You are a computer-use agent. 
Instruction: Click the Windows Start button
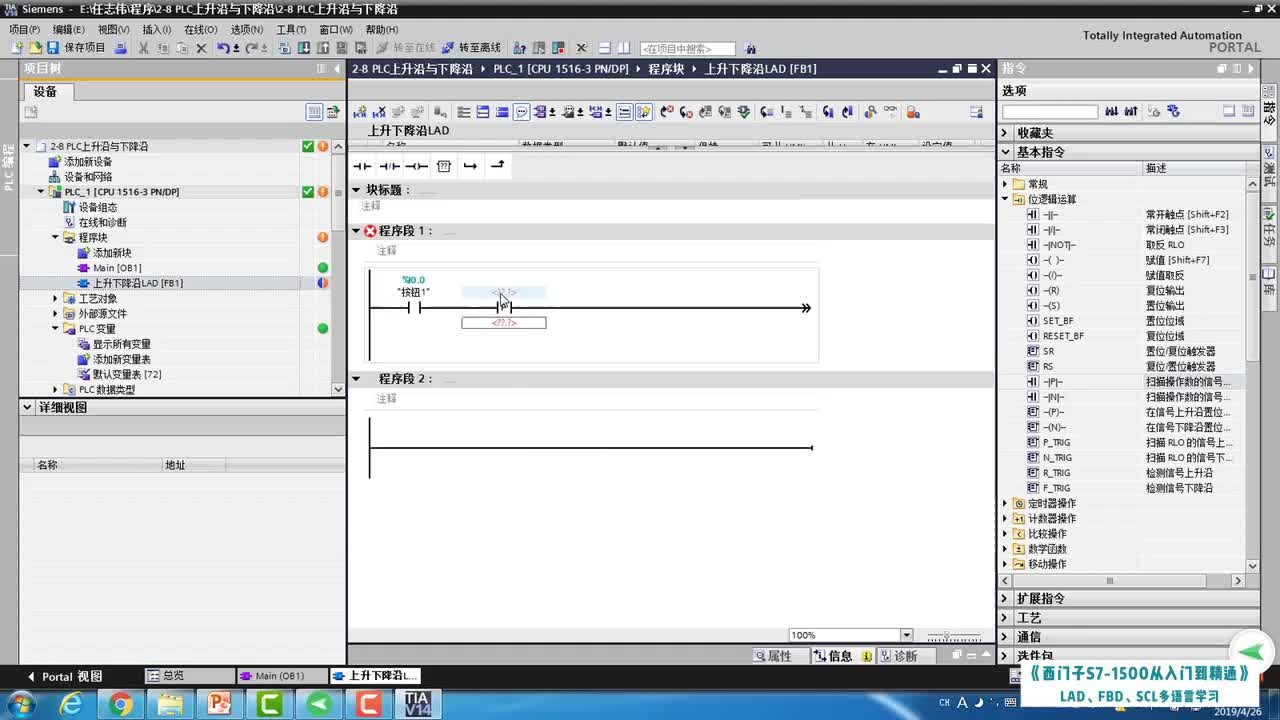click(x=19, y=704)
